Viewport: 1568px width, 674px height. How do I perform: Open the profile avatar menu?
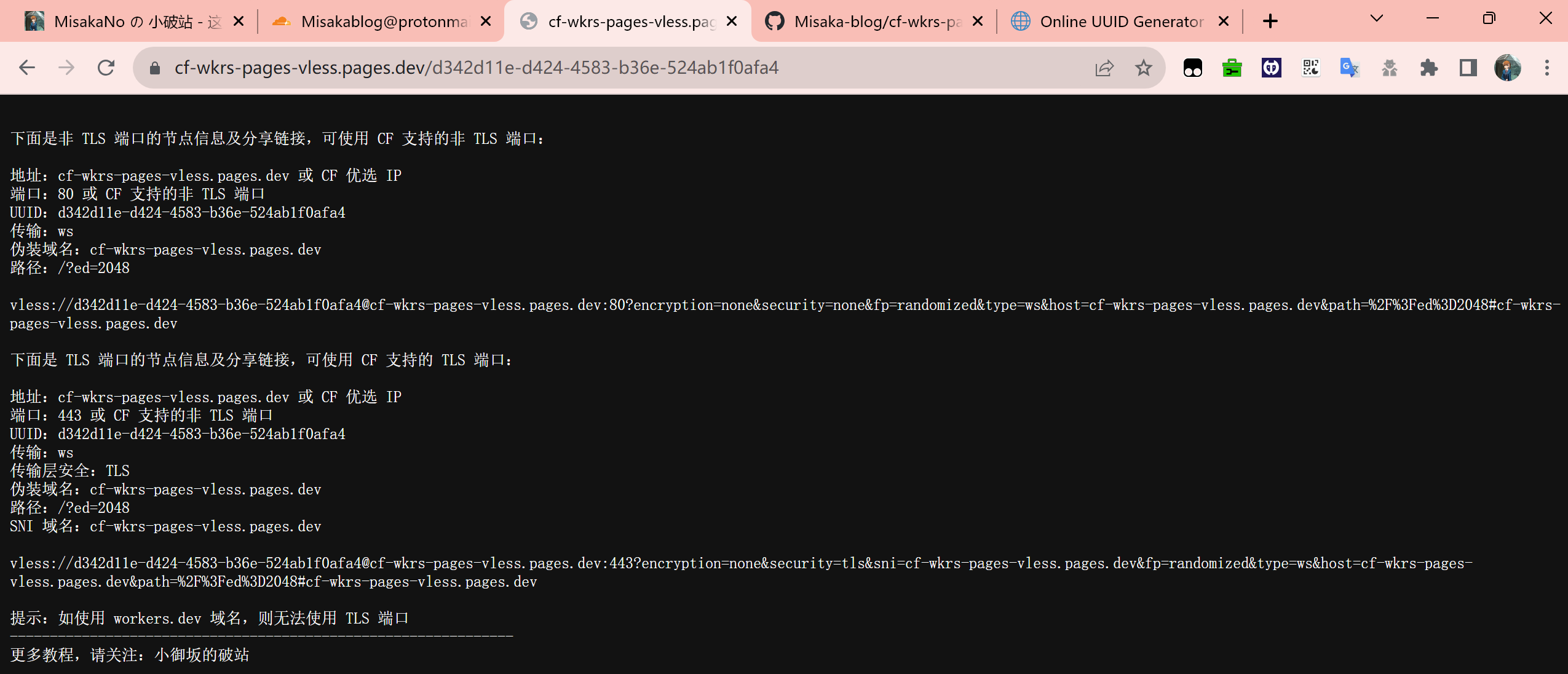1507,68
